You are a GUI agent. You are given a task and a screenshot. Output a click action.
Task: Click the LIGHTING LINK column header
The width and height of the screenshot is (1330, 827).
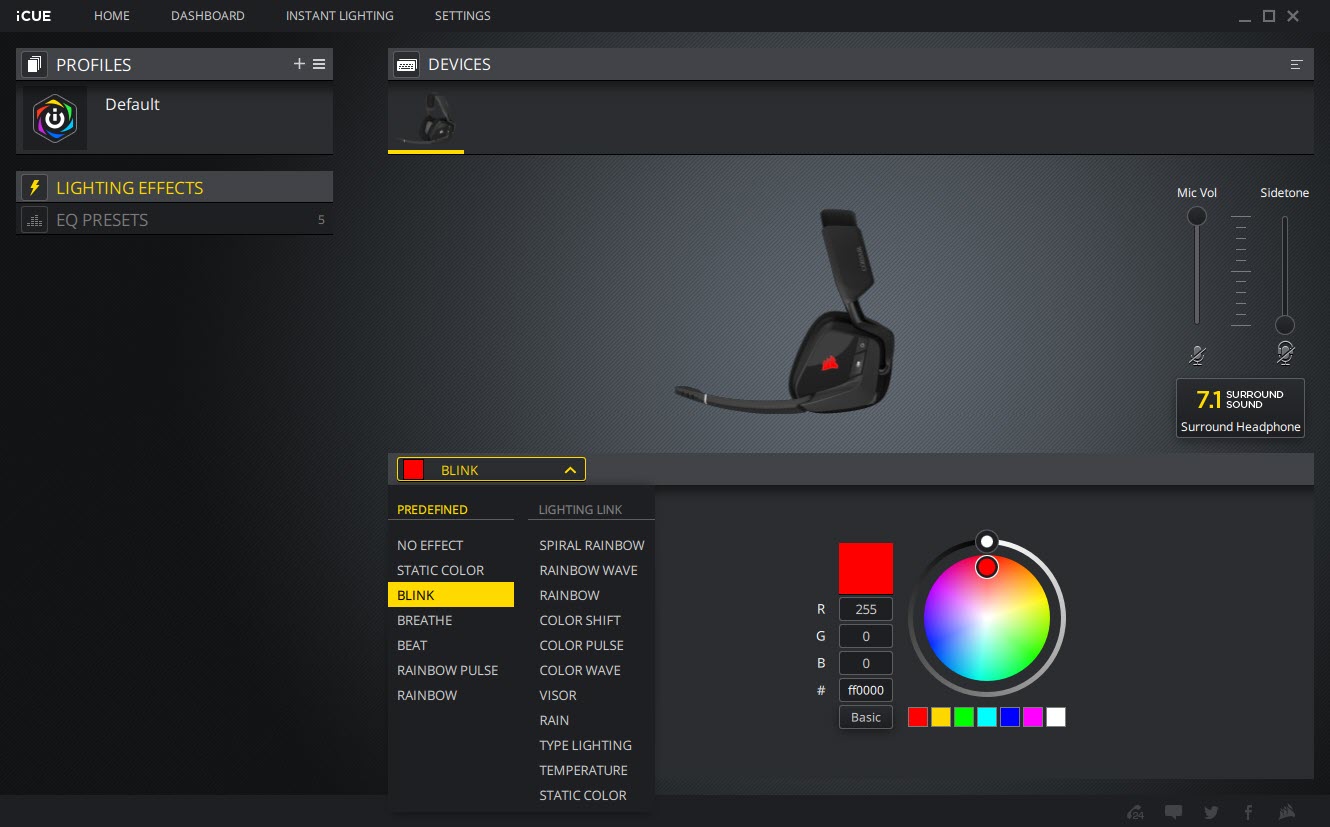(580, 509)
